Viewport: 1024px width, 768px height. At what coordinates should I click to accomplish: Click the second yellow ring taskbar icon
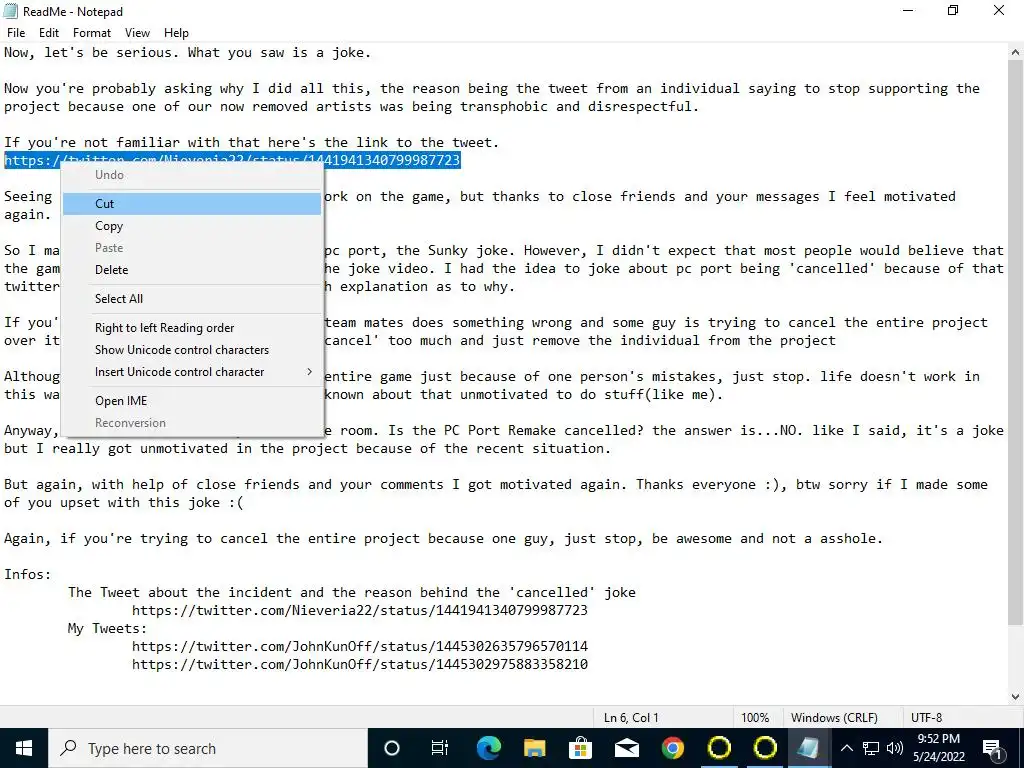[765, 748]
